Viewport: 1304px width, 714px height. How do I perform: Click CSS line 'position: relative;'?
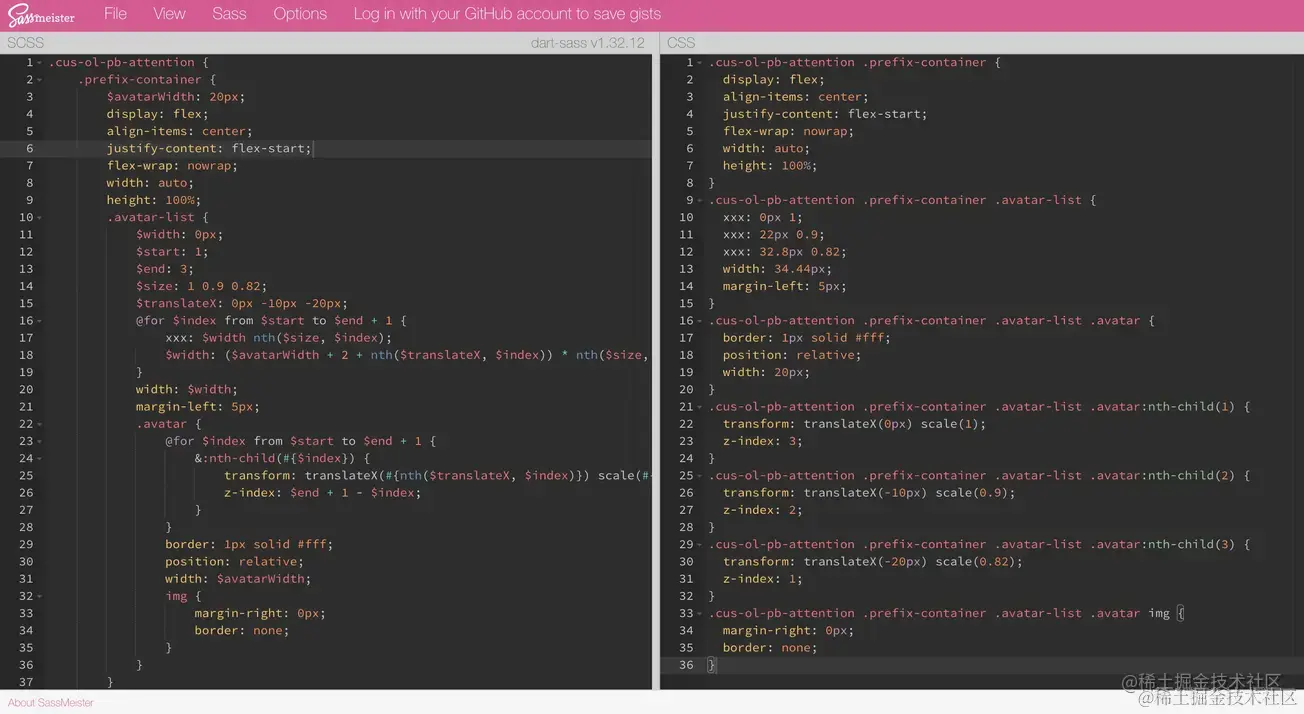(792, 355)
